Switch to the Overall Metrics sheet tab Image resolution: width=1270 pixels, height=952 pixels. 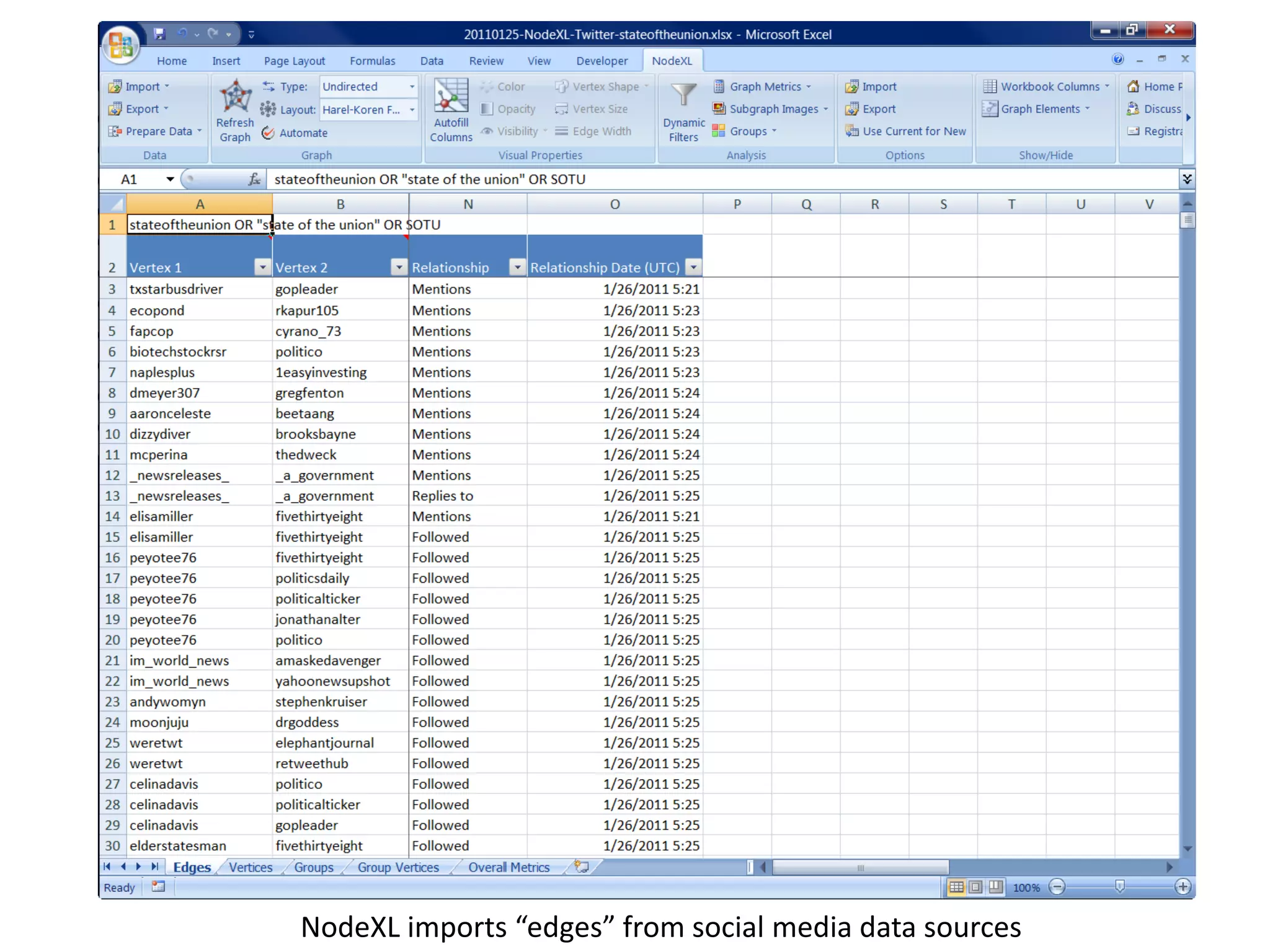pos(508,867)
